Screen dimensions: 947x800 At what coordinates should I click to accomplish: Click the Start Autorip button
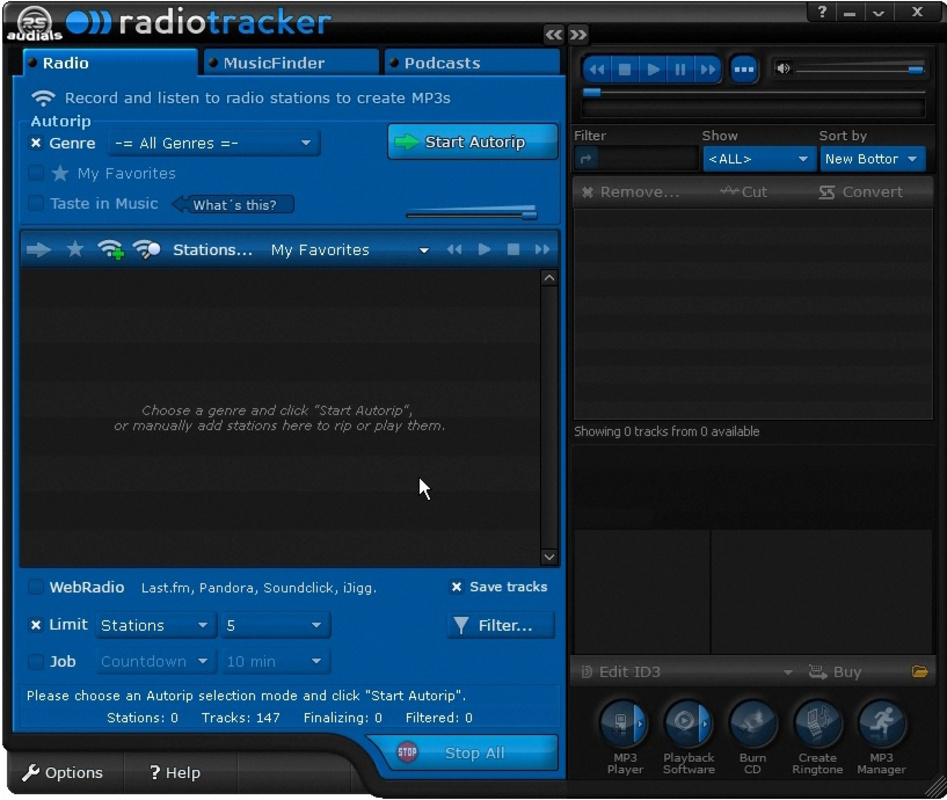tap(471, 142)
